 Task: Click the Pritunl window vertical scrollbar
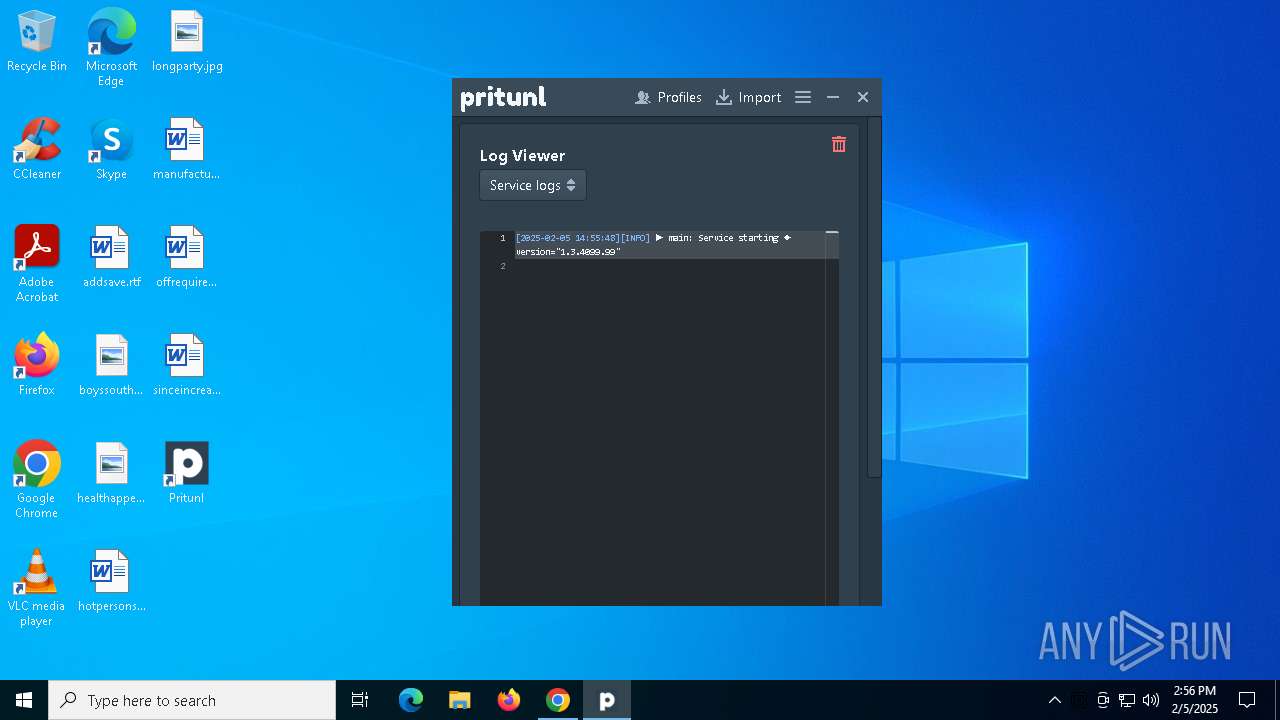(874, 297)
